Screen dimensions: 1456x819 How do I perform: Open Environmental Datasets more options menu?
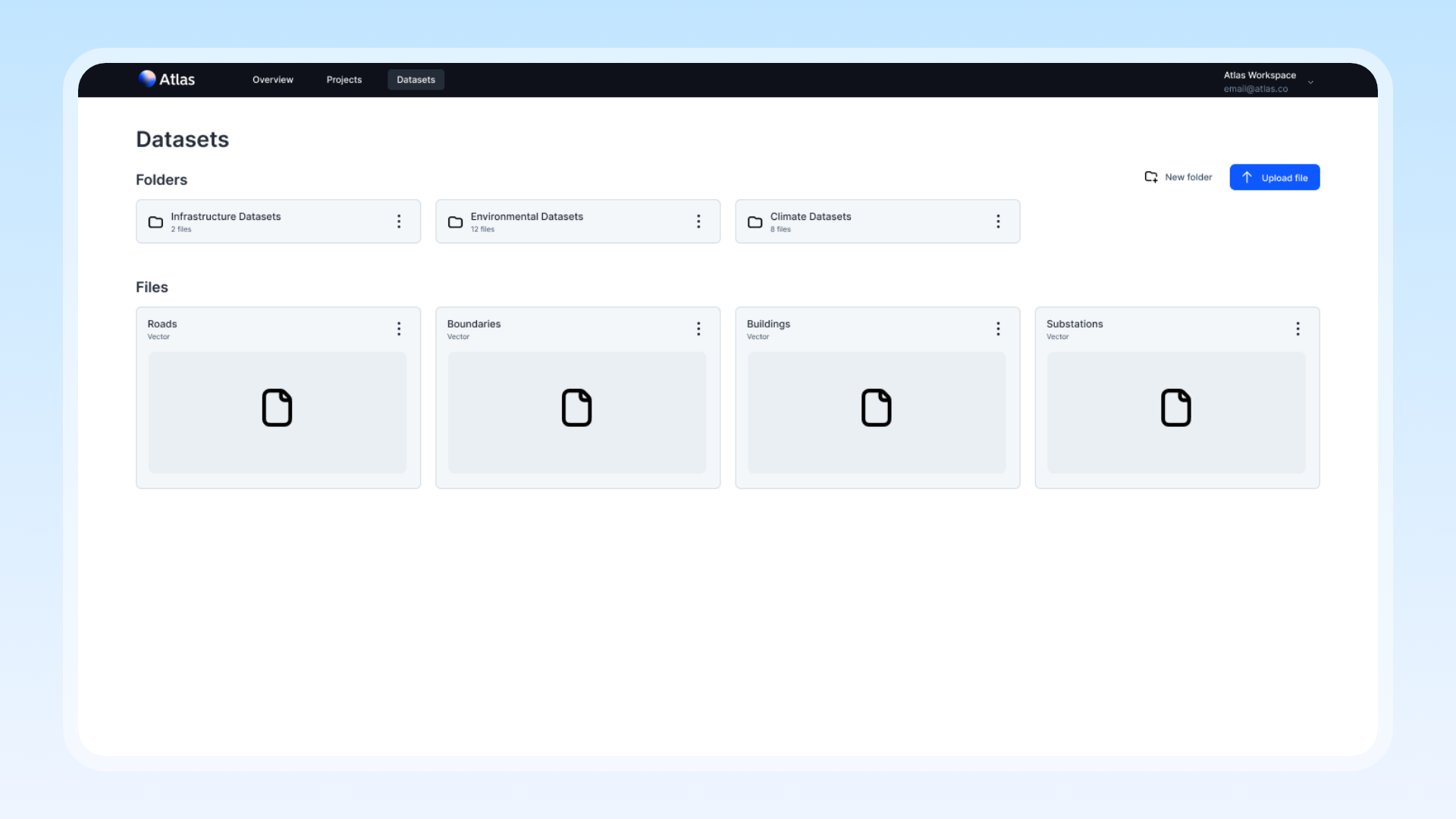[x=698, y=221]
